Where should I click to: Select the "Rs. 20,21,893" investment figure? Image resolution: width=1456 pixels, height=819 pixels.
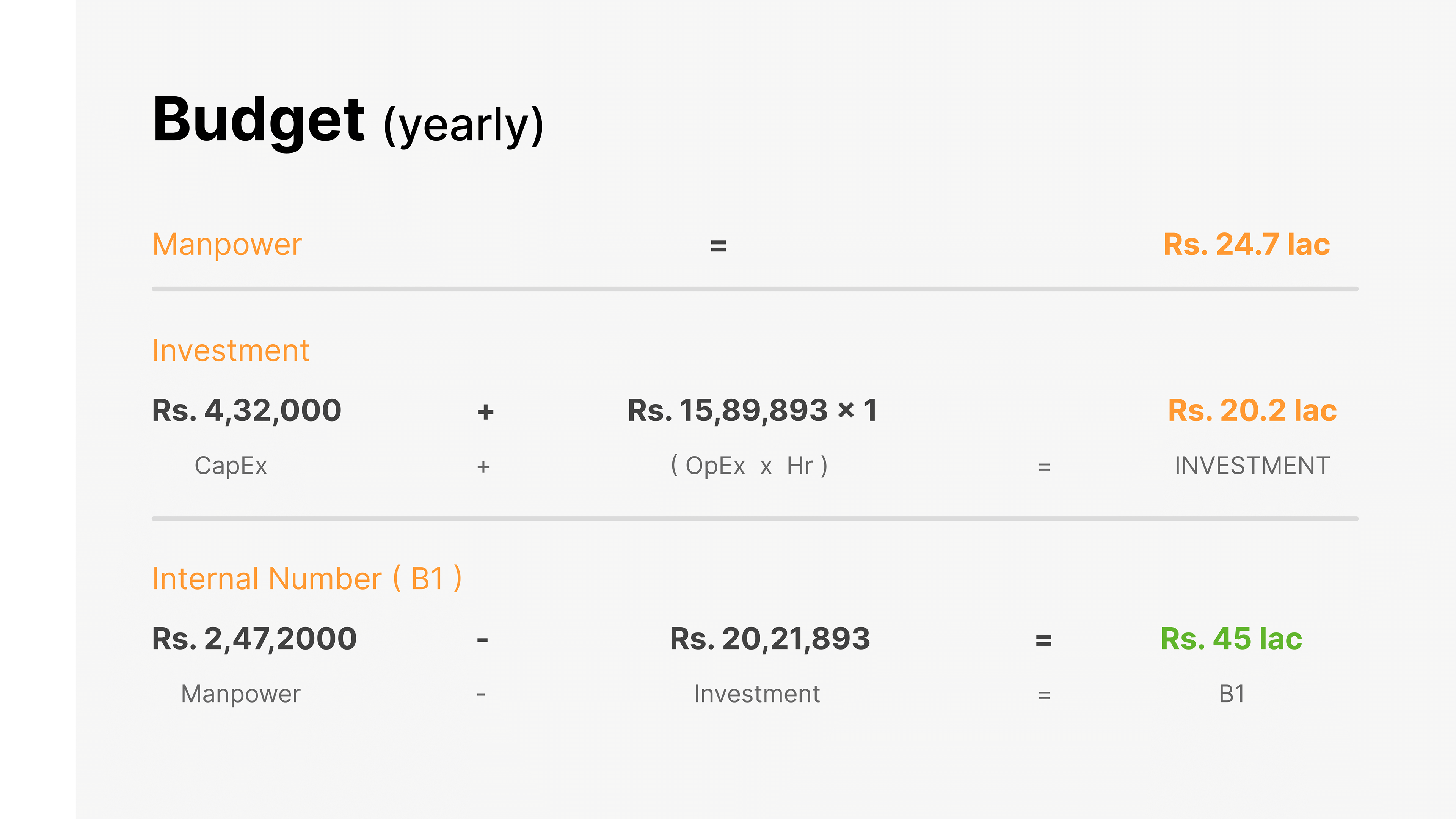click(x=770, y=639)
